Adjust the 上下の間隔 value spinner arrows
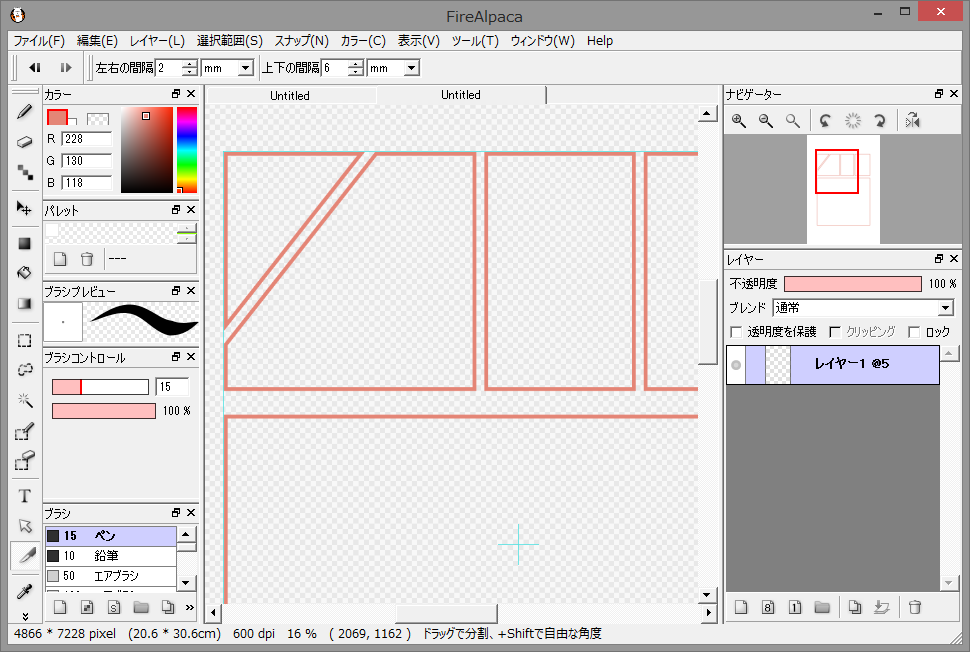This screenshot has height=652, width=970. point(356,68)
